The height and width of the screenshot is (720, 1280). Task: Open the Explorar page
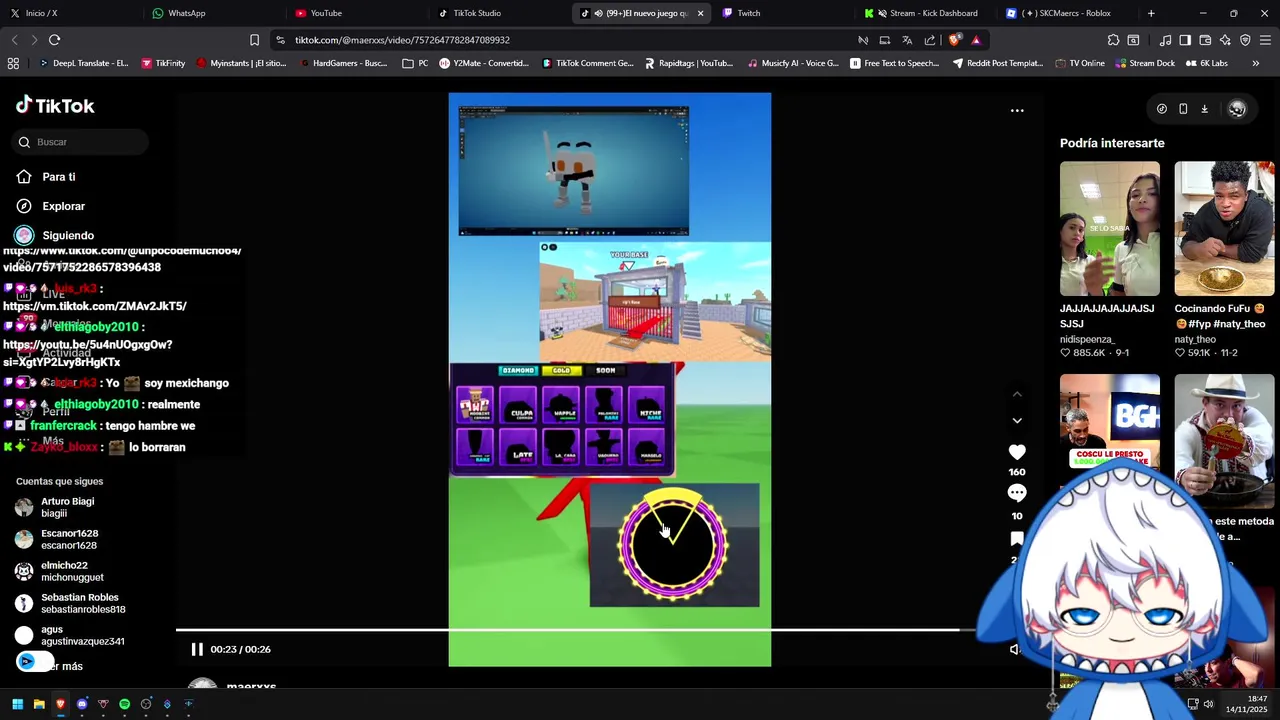click(x=63, y=206)
